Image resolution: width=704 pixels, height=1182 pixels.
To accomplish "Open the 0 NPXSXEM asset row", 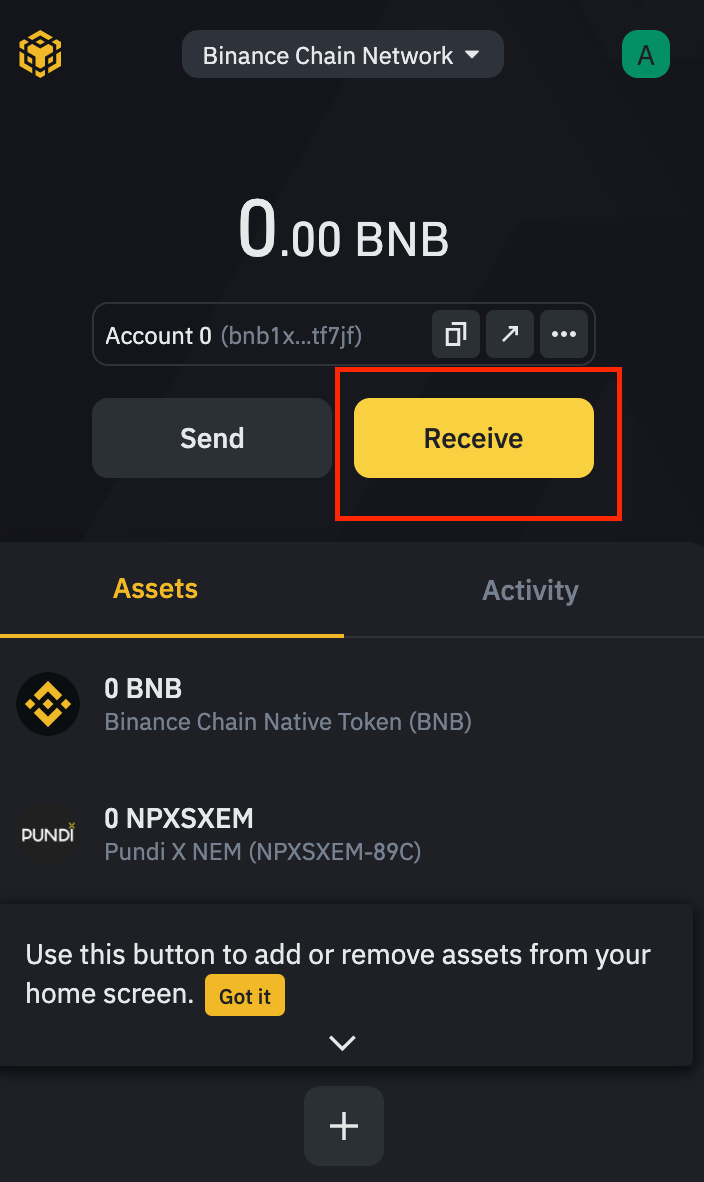I will coord(352,834).
